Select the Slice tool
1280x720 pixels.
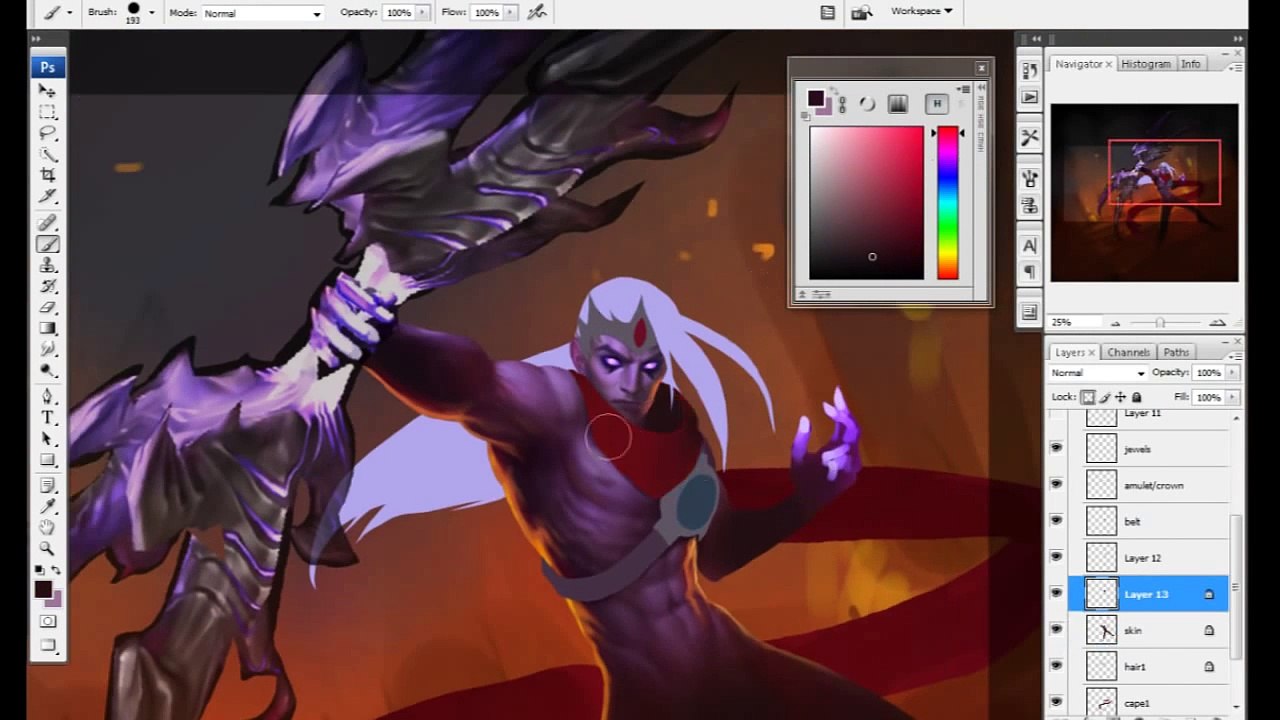(47, 196)
